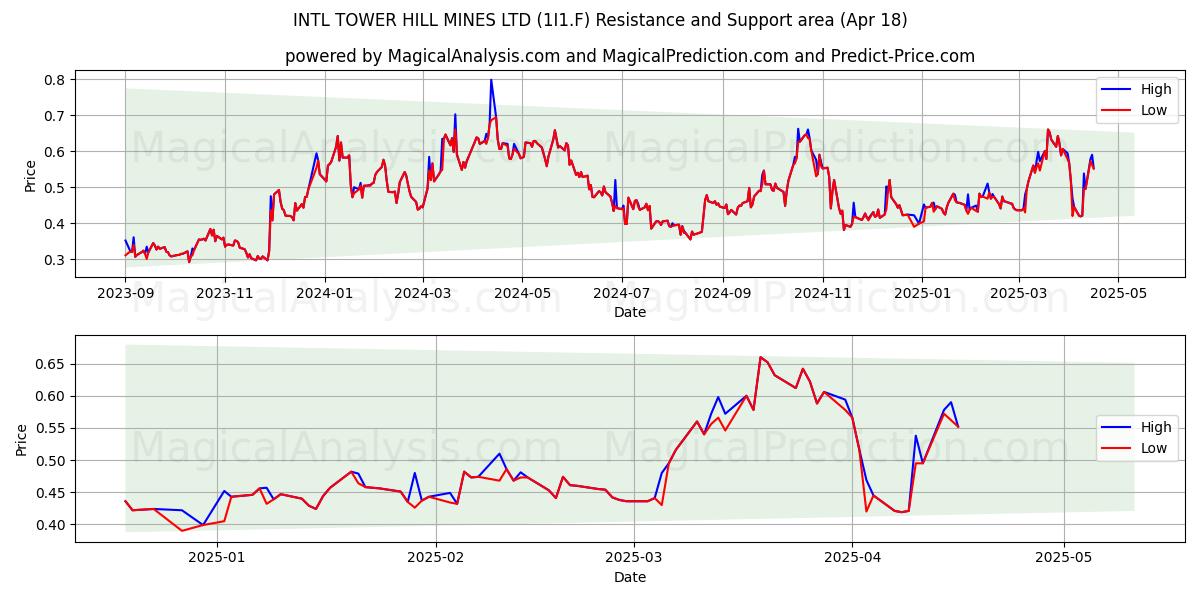The width and height of the screenshot is (1200, 600).
Task: Click the '0.3' price tick on top chart
Action: tap(56, 260)
